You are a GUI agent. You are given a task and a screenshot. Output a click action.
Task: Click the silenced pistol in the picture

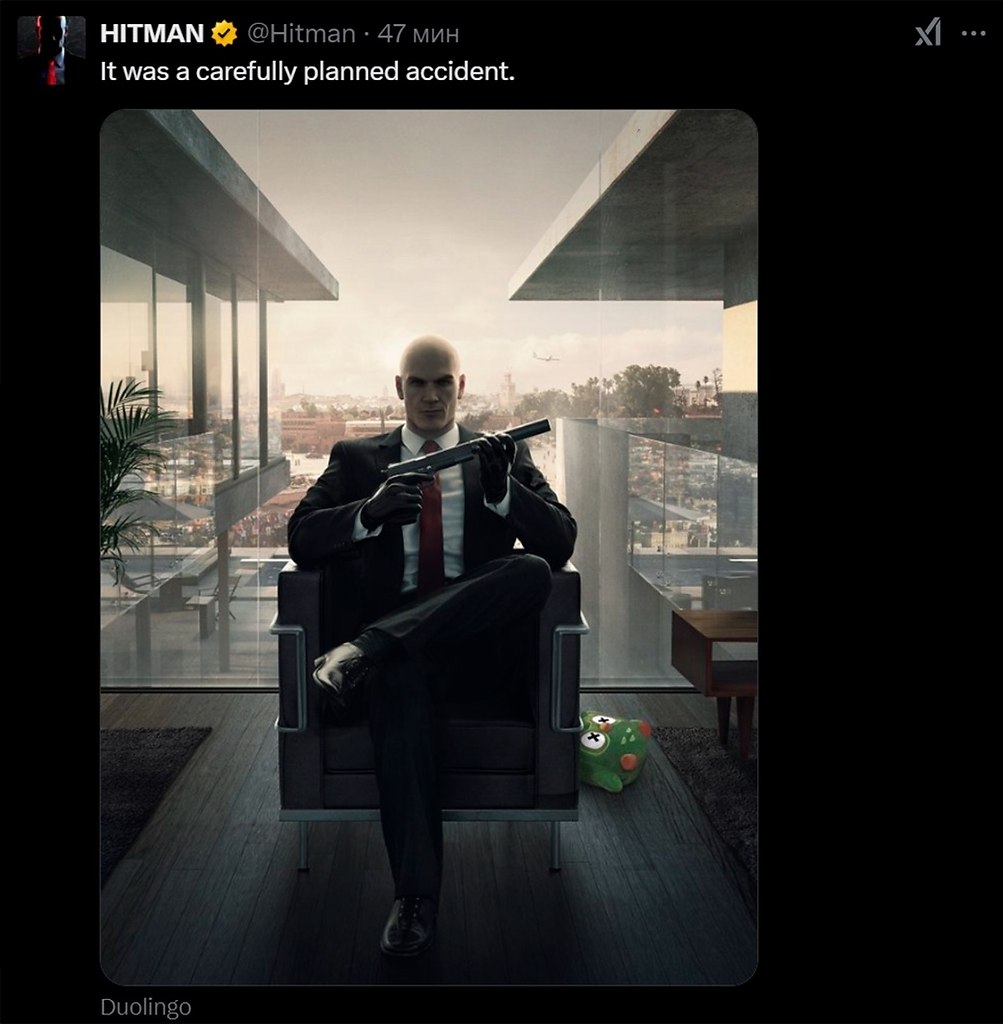pyautogui.click(x=470, y=450)
